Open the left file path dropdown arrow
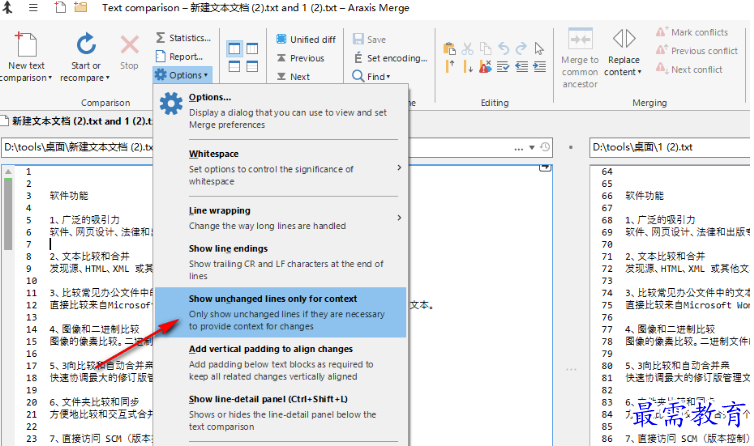This screenshot has height=446, width=754. click(x=532, y=148)
